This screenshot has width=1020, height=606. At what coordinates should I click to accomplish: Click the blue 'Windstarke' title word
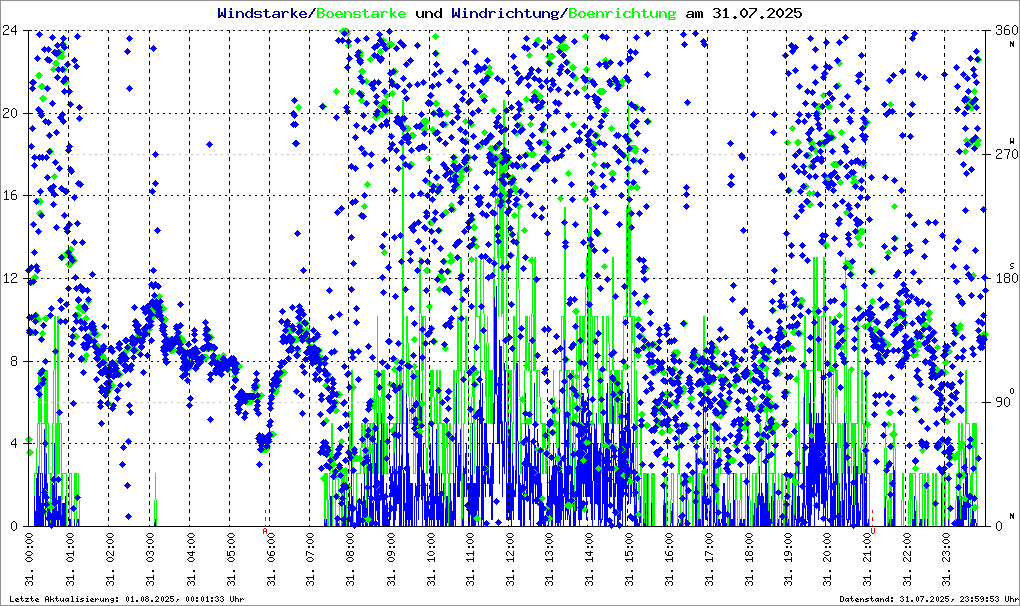263,13
